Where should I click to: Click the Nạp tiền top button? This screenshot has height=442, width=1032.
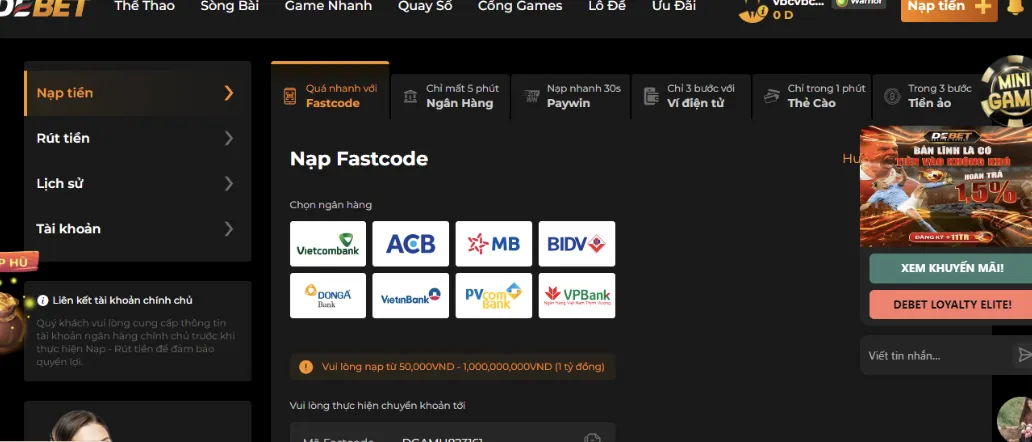[948, 7]
